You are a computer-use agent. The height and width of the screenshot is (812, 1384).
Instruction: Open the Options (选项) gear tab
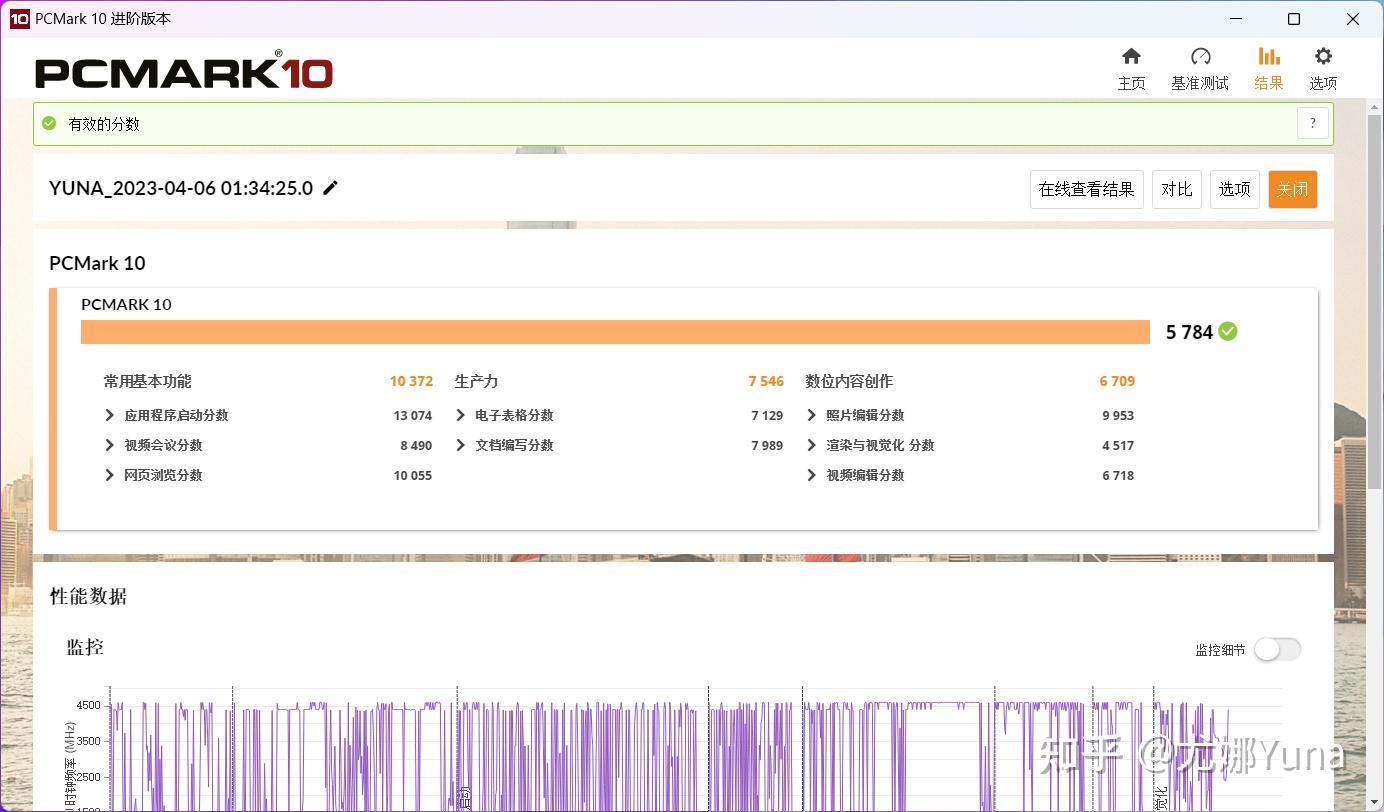pyautogui.click(x=1323, y=69)
